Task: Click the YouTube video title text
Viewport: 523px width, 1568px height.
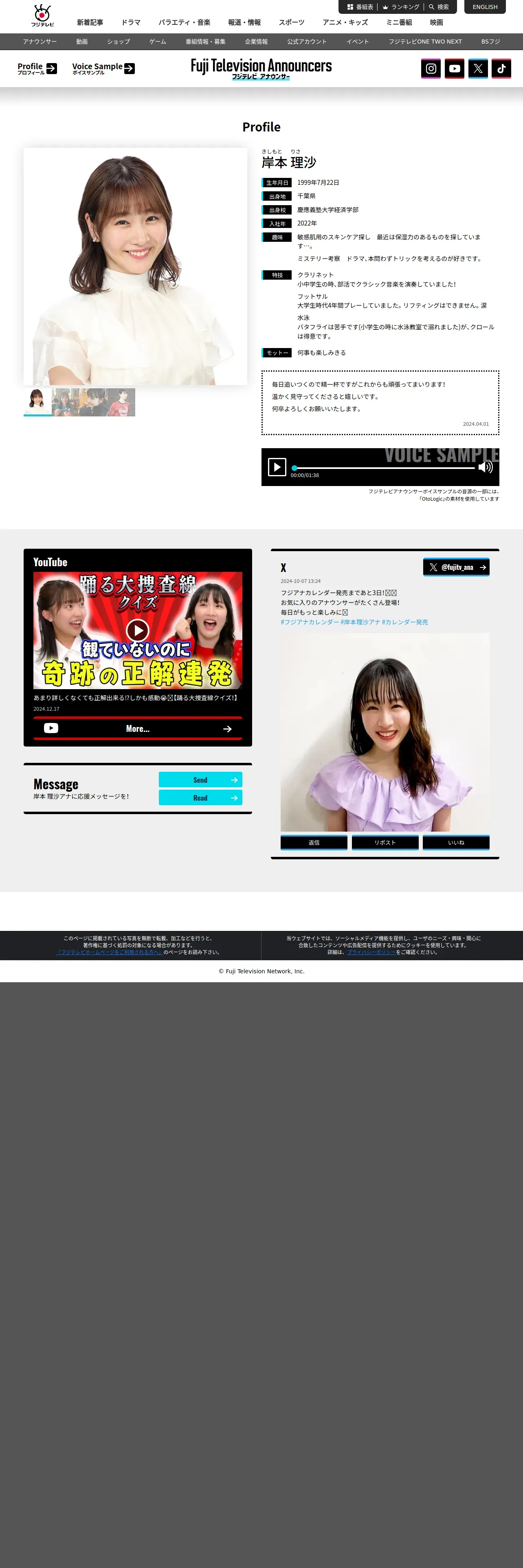Action: tap(135, 698)
